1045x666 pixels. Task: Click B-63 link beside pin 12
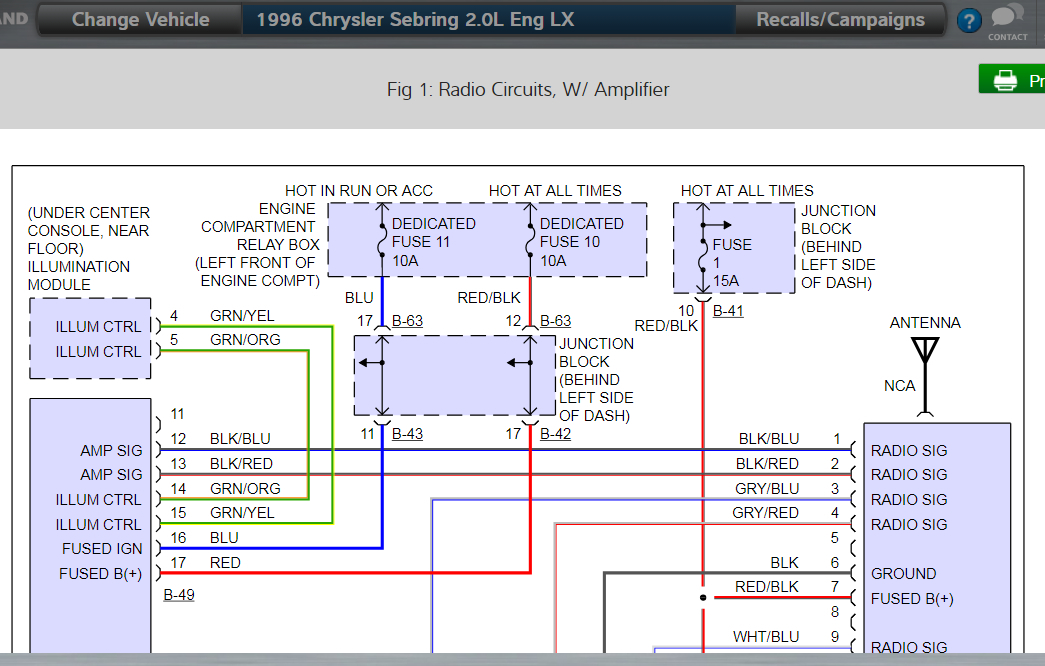(x=555, y=321)
